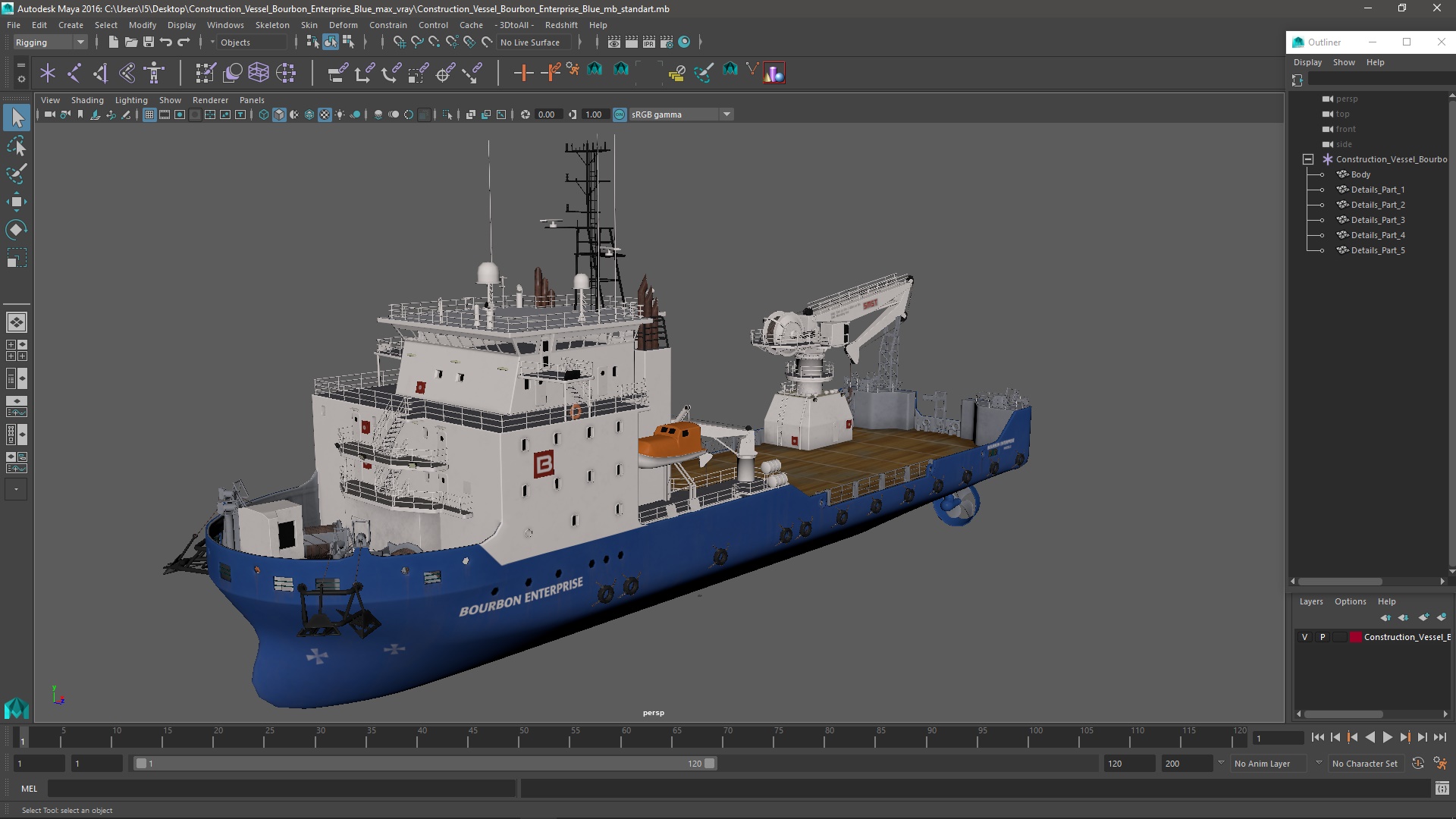Open the Skeleton menu

tap(272, 25)
